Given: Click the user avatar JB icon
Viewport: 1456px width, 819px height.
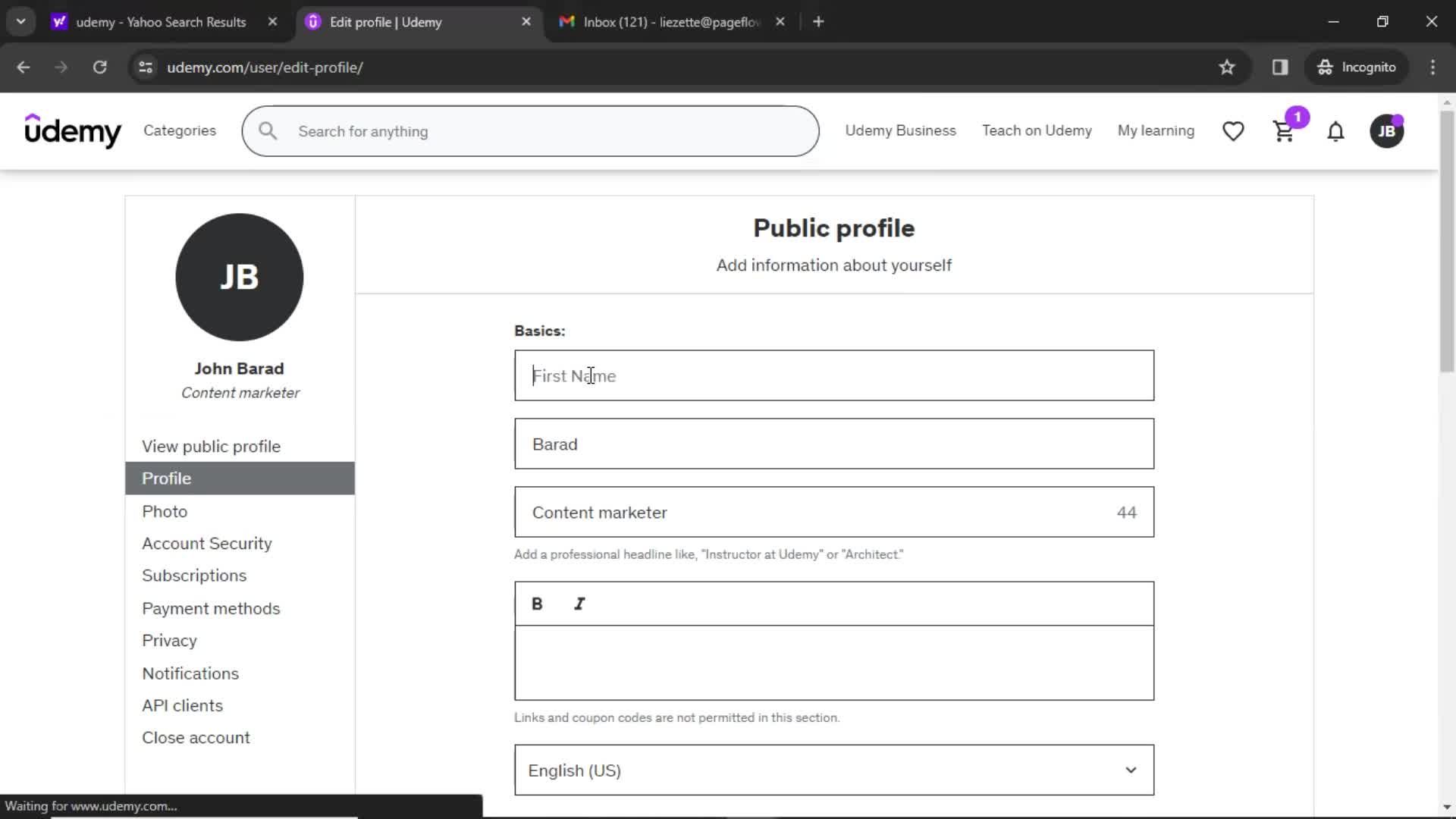Looking at the screenshot, I should (x=1388, y=131).
